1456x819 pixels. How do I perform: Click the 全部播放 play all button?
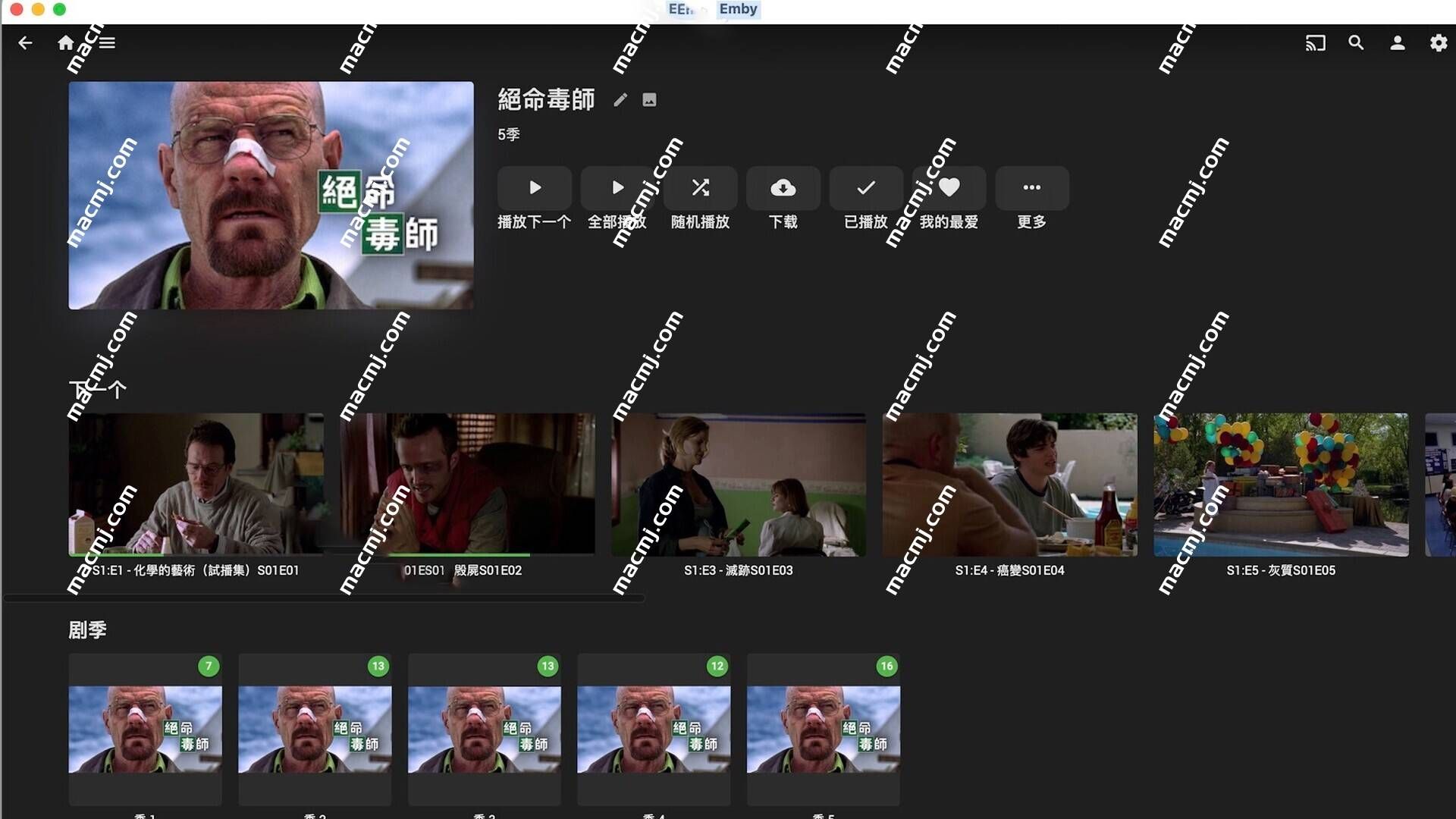tap(617, 188)
